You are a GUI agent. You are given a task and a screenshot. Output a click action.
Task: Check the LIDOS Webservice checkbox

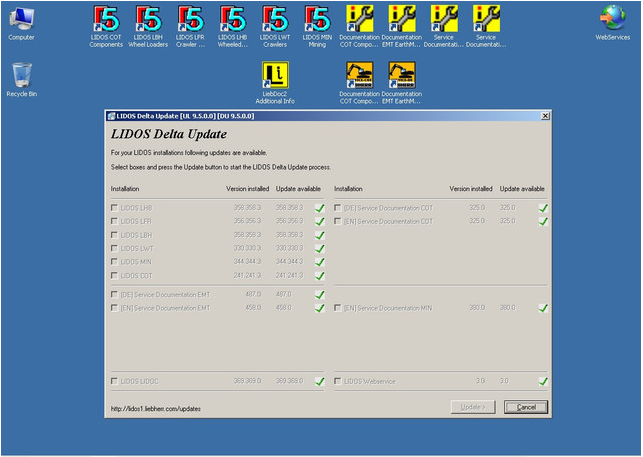pos(338,381)
